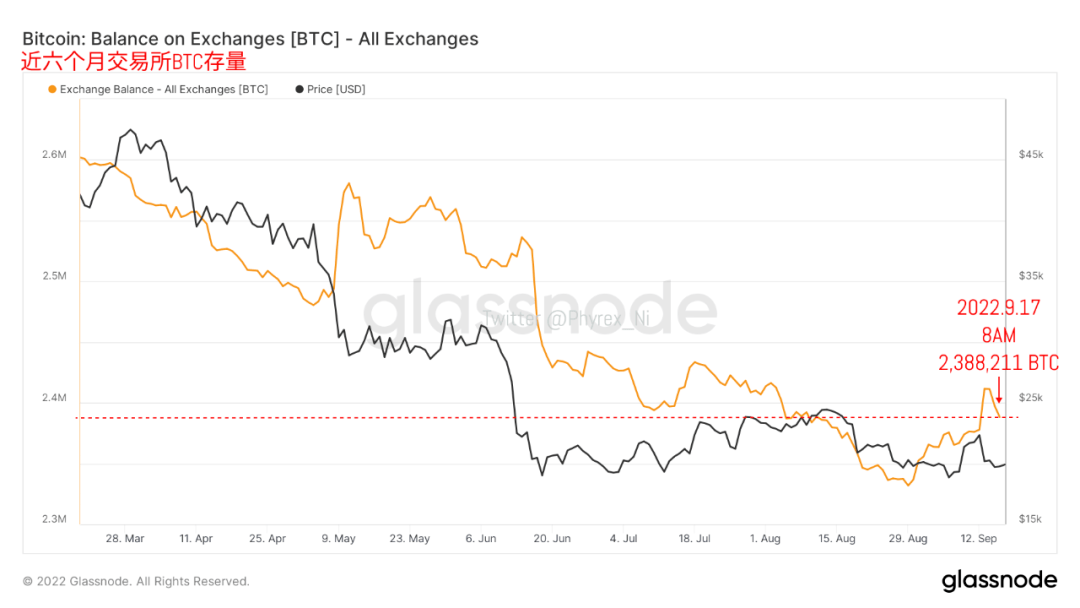Click the chart title Bitcoin: Balance on Exchanges

(x=250, y=39)
